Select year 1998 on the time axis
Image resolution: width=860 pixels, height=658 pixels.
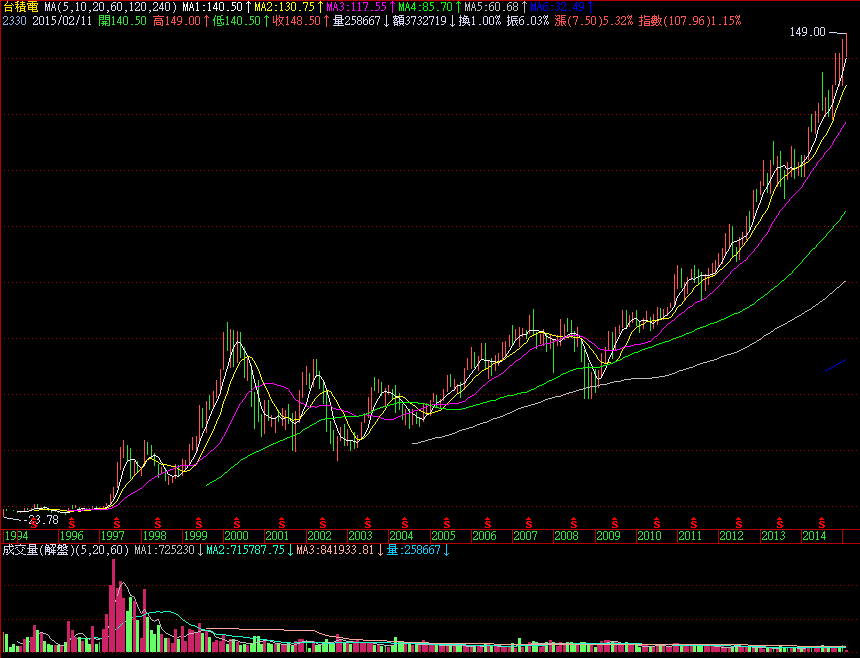154,536
